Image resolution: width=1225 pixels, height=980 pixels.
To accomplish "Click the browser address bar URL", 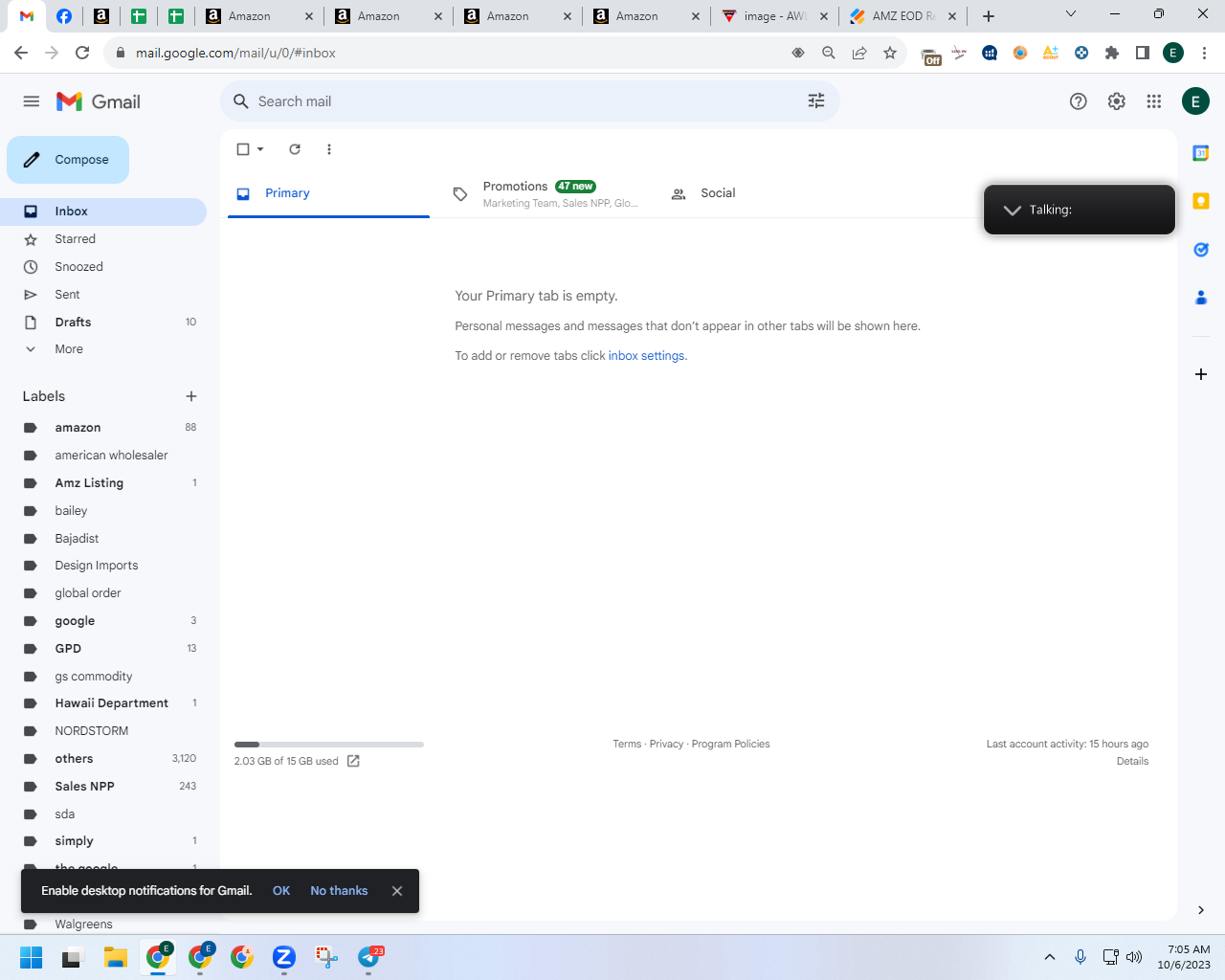I will point(235,53).
